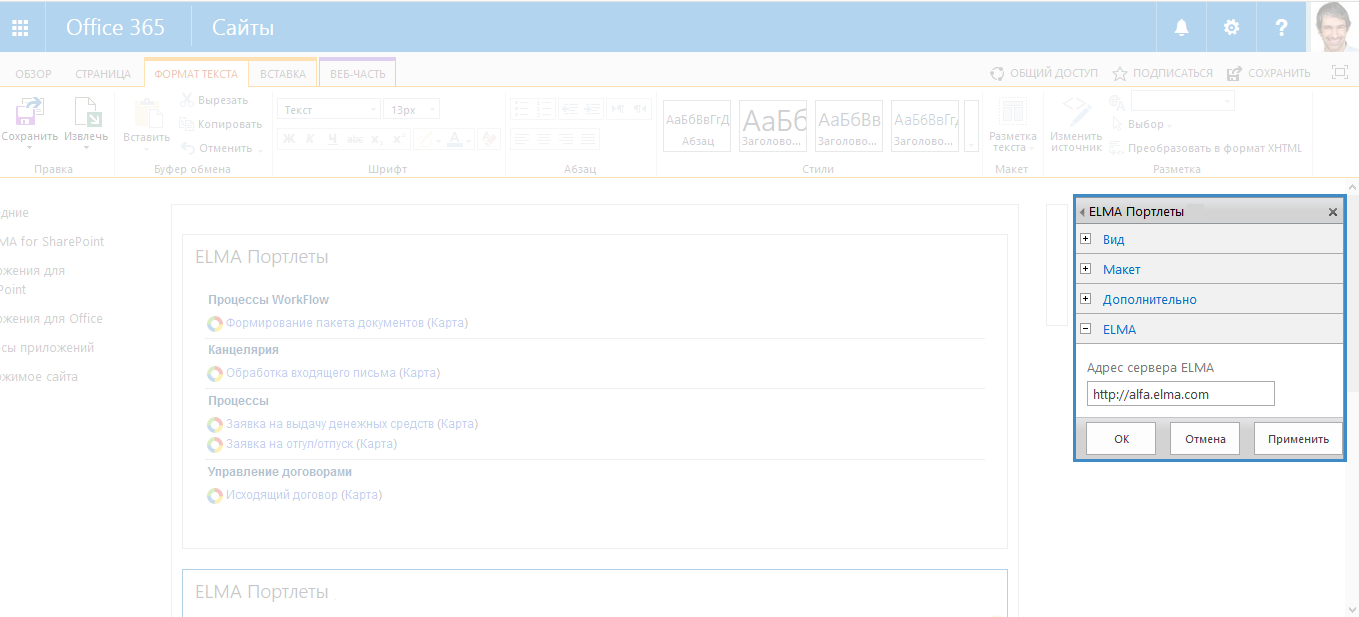The height and width of the screenshot is (617, 1359).
Task: Toggle the focus on content icon
Action: coord(1340,72)
